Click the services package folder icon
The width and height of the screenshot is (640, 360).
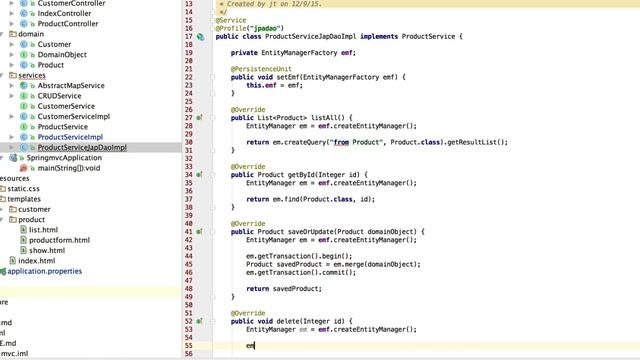pyautogui.click(x=13, y=75)
